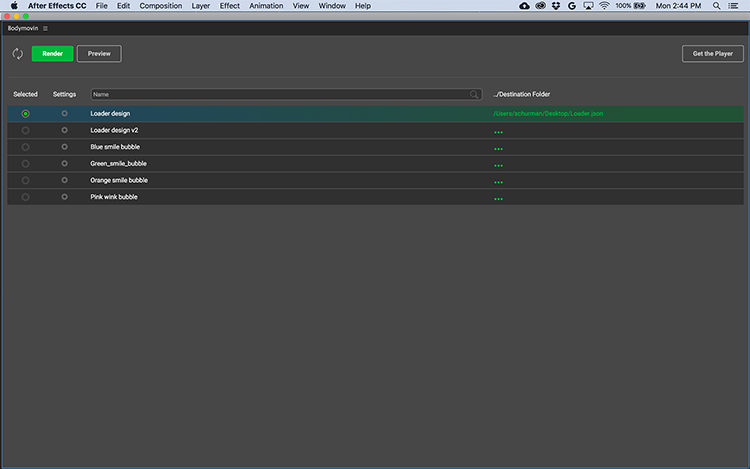Select the Pink wink bubble radio button
The width and height of the screenshot is (750, 469).
(25, 197)
